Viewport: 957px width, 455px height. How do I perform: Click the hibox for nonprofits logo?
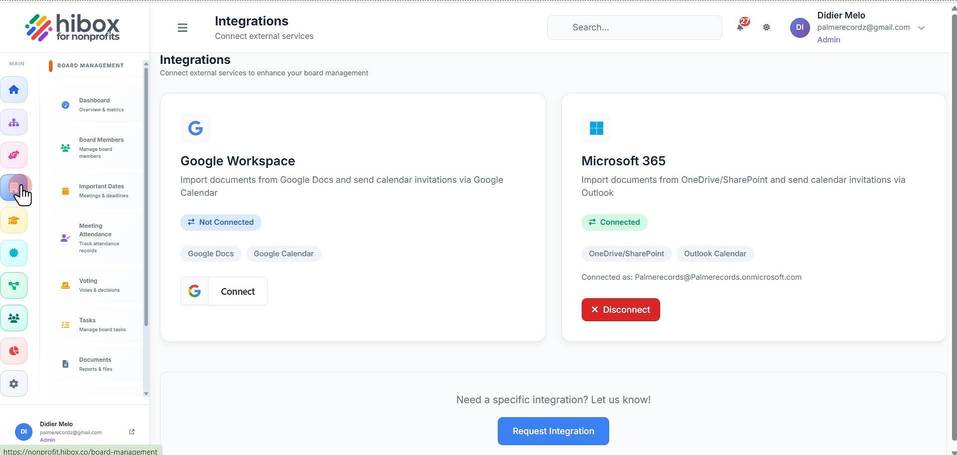coord(72,27)
